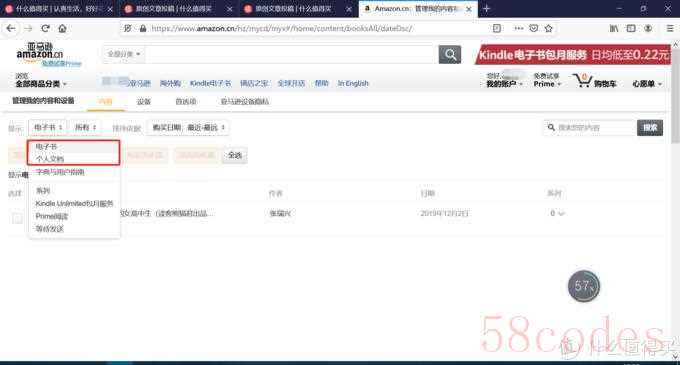Tick the checkbox beside the book row

pos(17,218)
